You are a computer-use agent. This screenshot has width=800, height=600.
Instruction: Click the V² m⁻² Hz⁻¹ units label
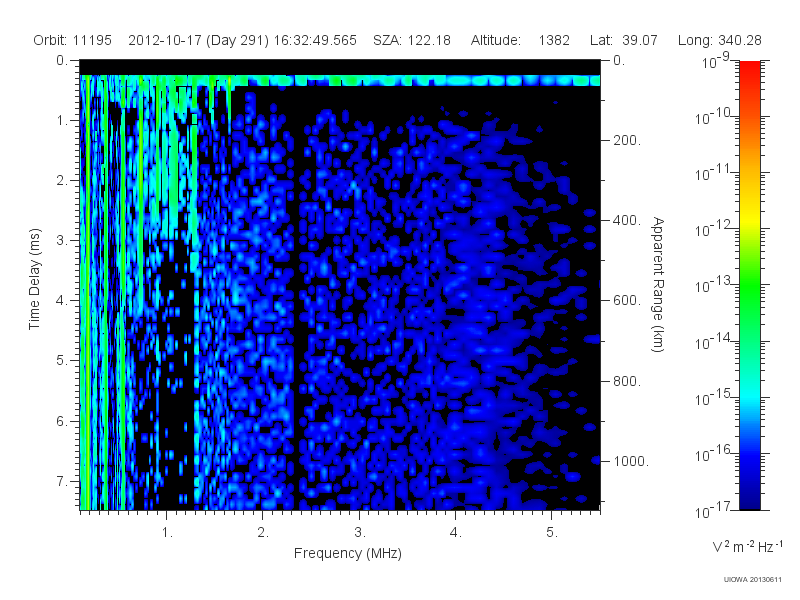coord(747,546)
